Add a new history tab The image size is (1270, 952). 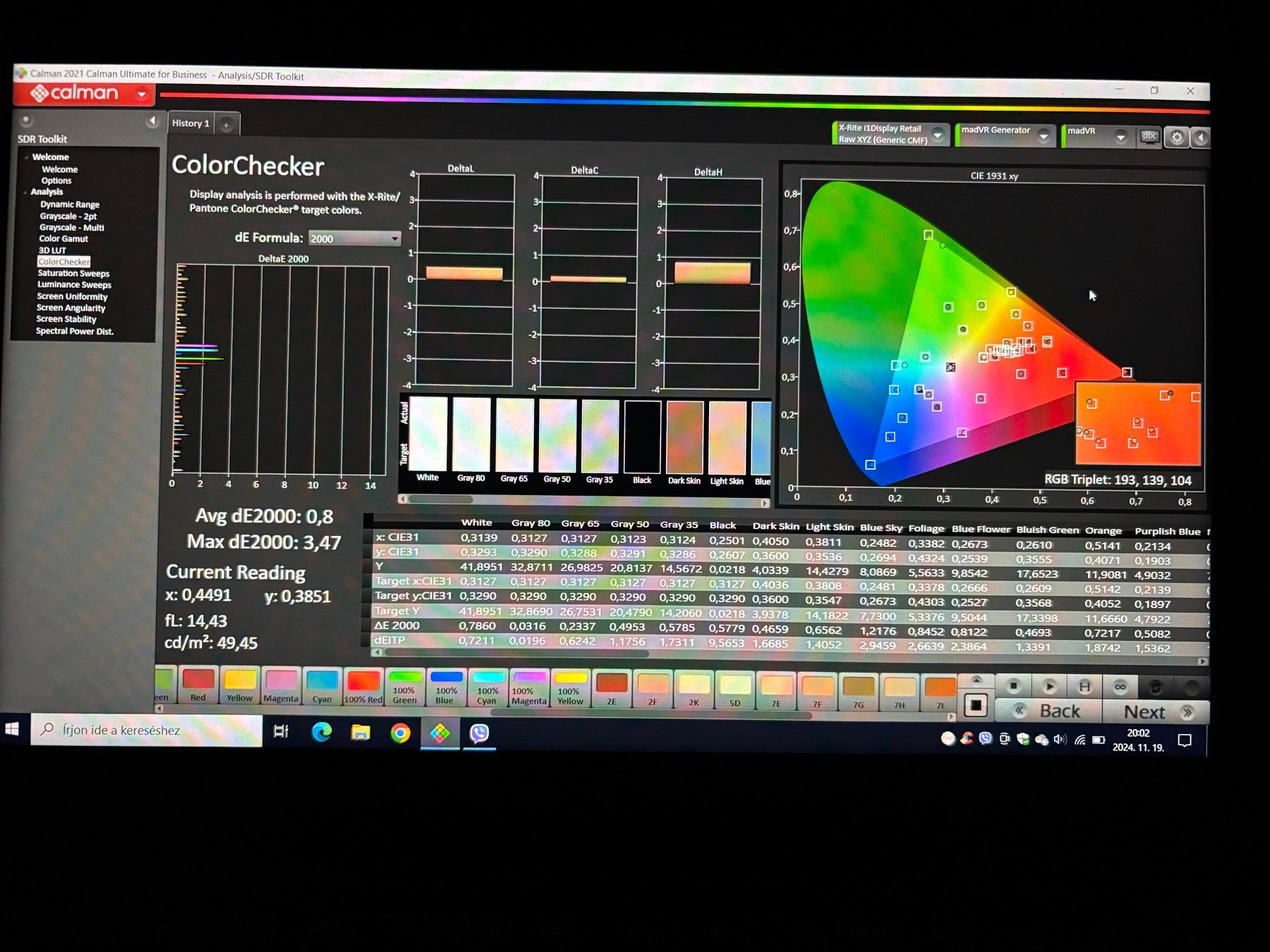(226, 125)
